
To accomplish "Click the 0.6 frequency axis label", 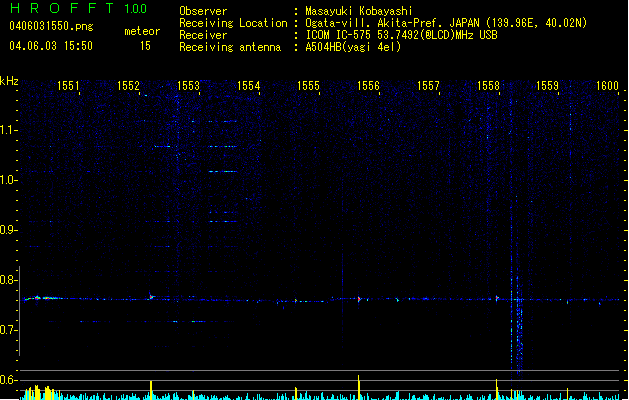I will pyautogui.click(x=8, y=380).
